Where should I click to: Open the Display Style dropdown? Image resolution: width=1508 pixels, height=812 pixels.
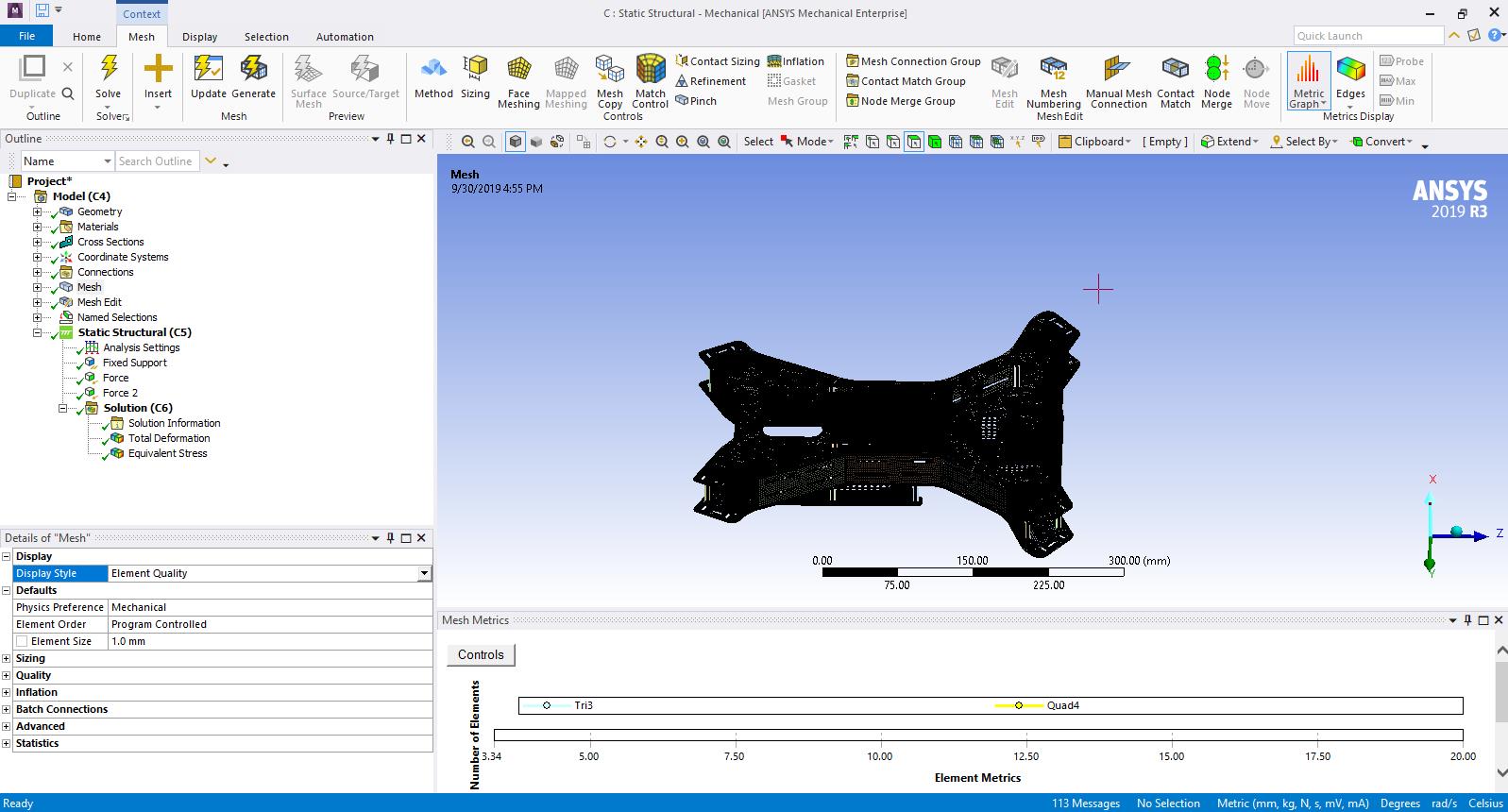pos(424,573)
